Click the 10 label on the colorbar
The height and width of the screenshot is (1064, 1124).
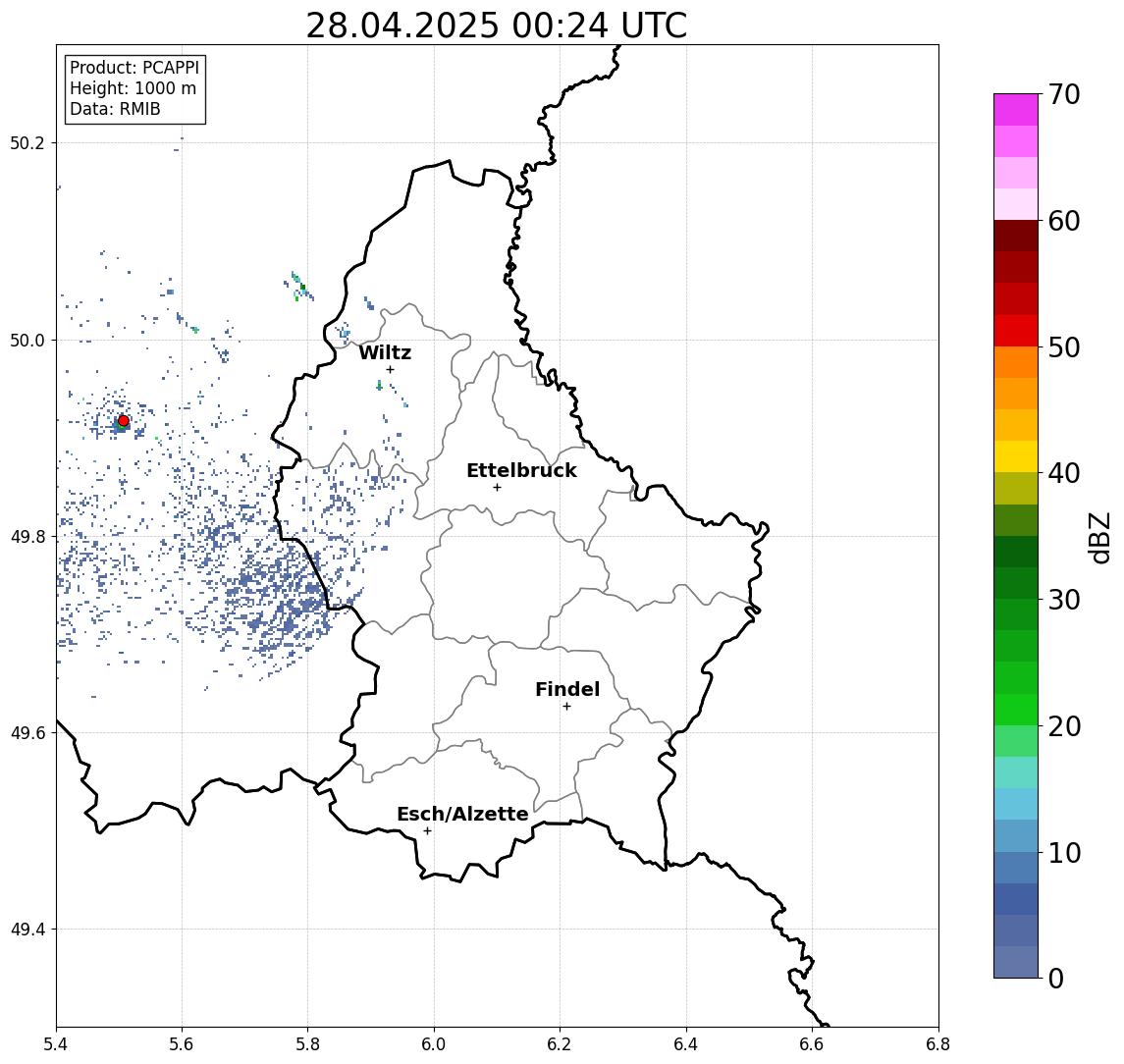[x=1064, y=852]
